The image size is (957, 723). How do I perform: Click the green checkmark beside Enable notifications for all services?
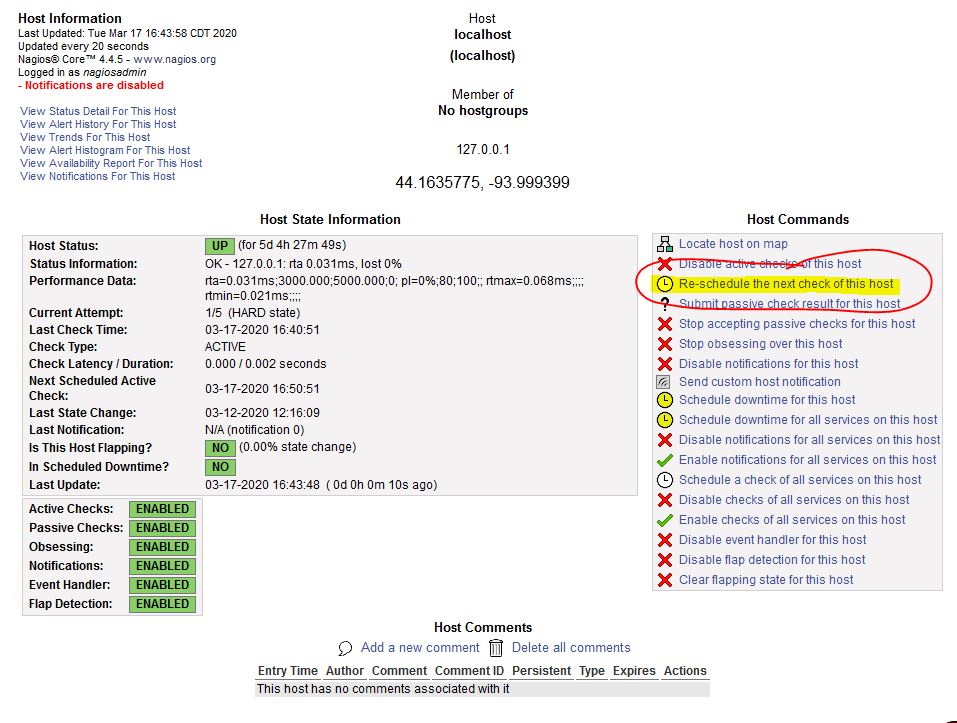click(x=665, y=460)
